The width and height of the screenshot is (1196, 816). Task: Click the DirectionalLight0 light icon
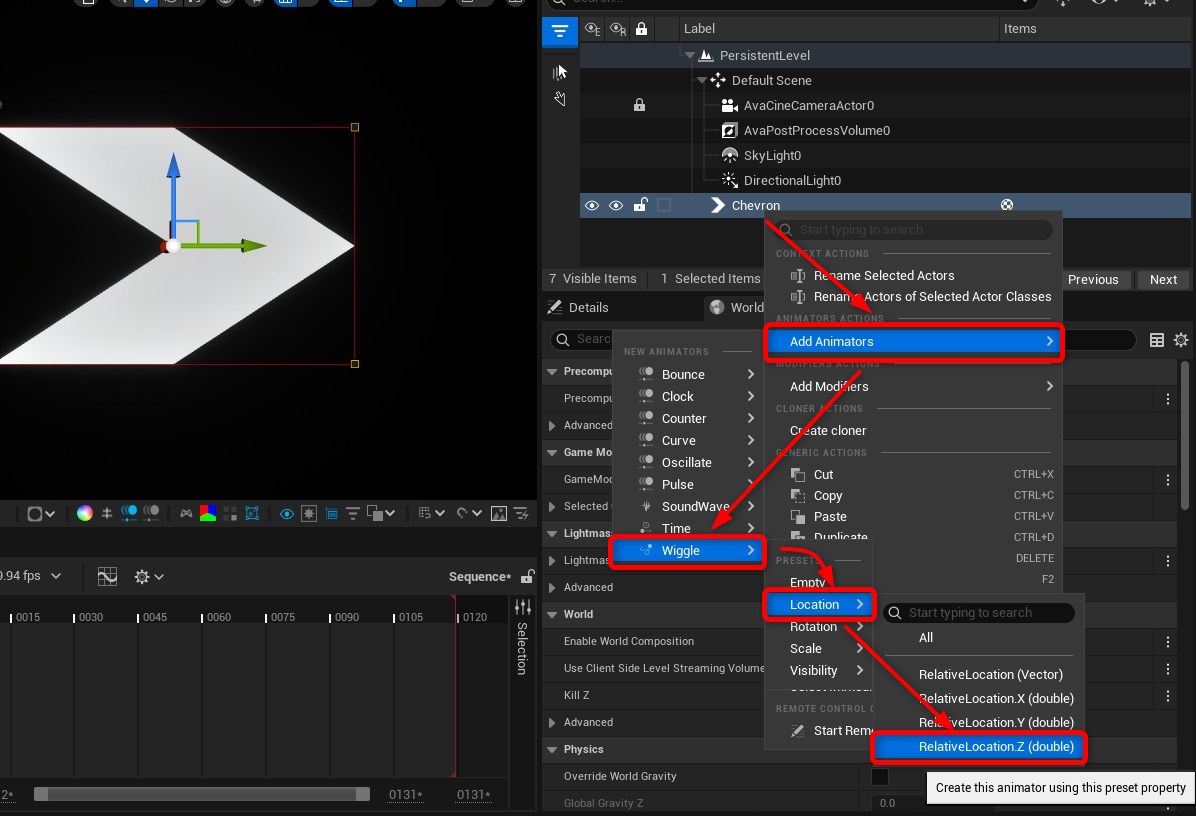(729, 180)
